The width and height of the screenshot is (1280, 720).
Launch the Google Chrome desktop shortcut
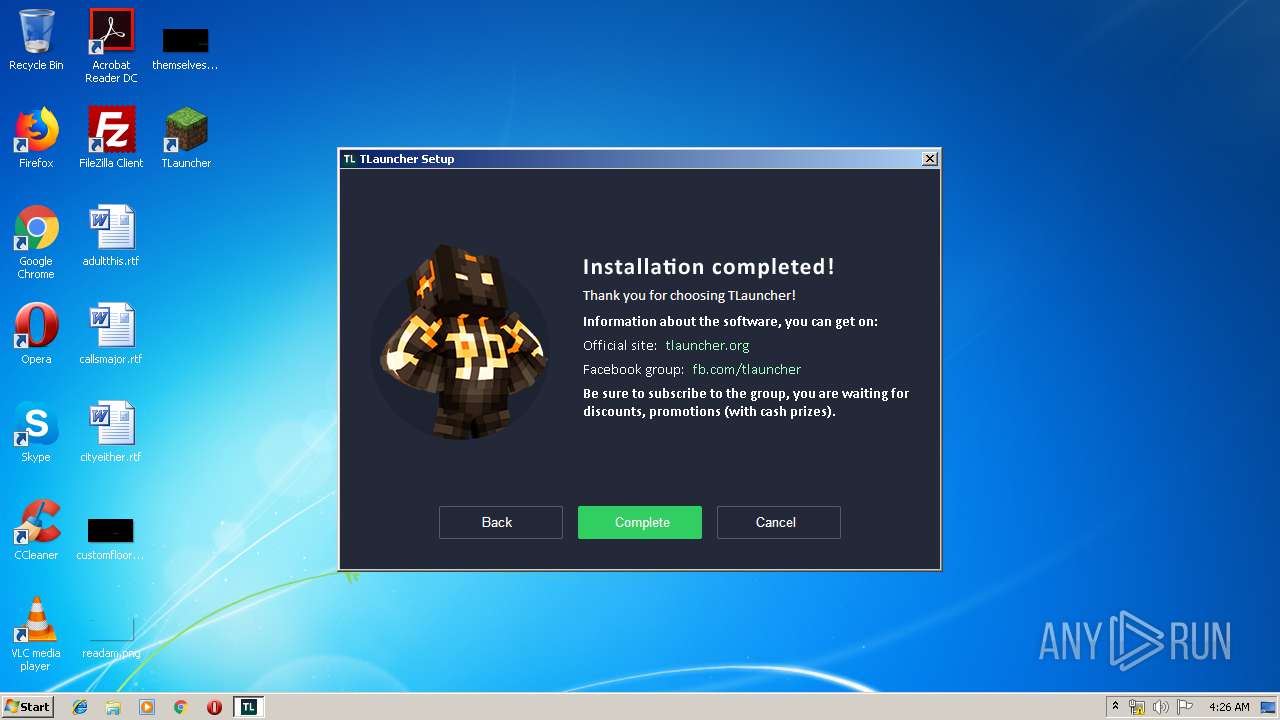coord(36,241)
